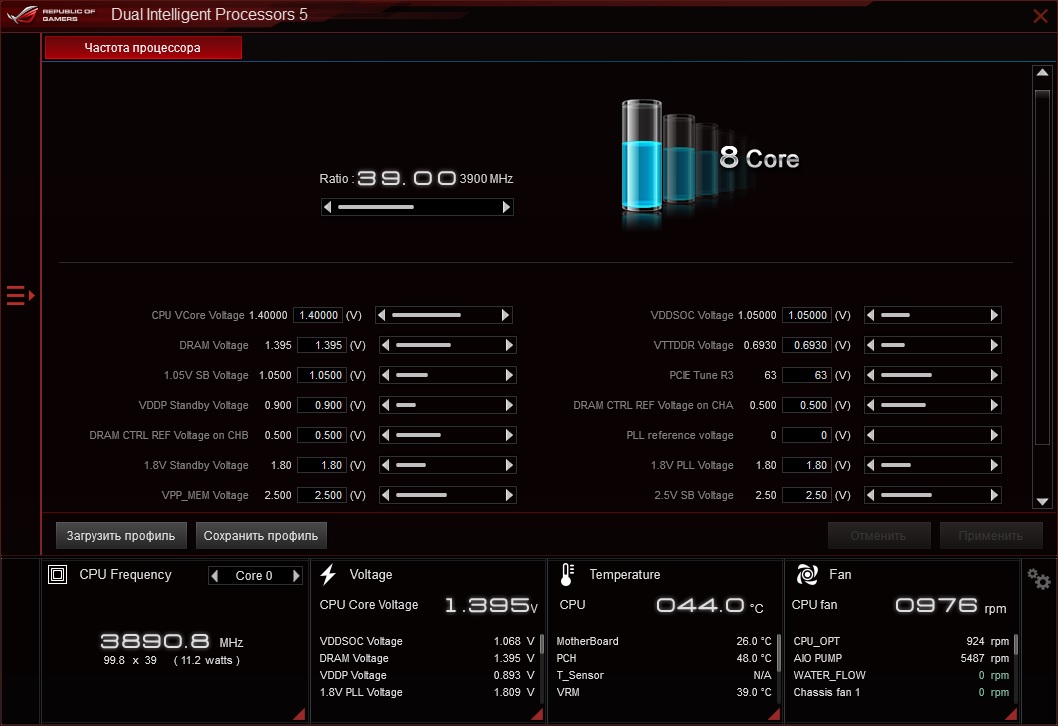Open the side menu with hamburger arrow icon
Screen dimensions: 1058x726
pos(20,296)
